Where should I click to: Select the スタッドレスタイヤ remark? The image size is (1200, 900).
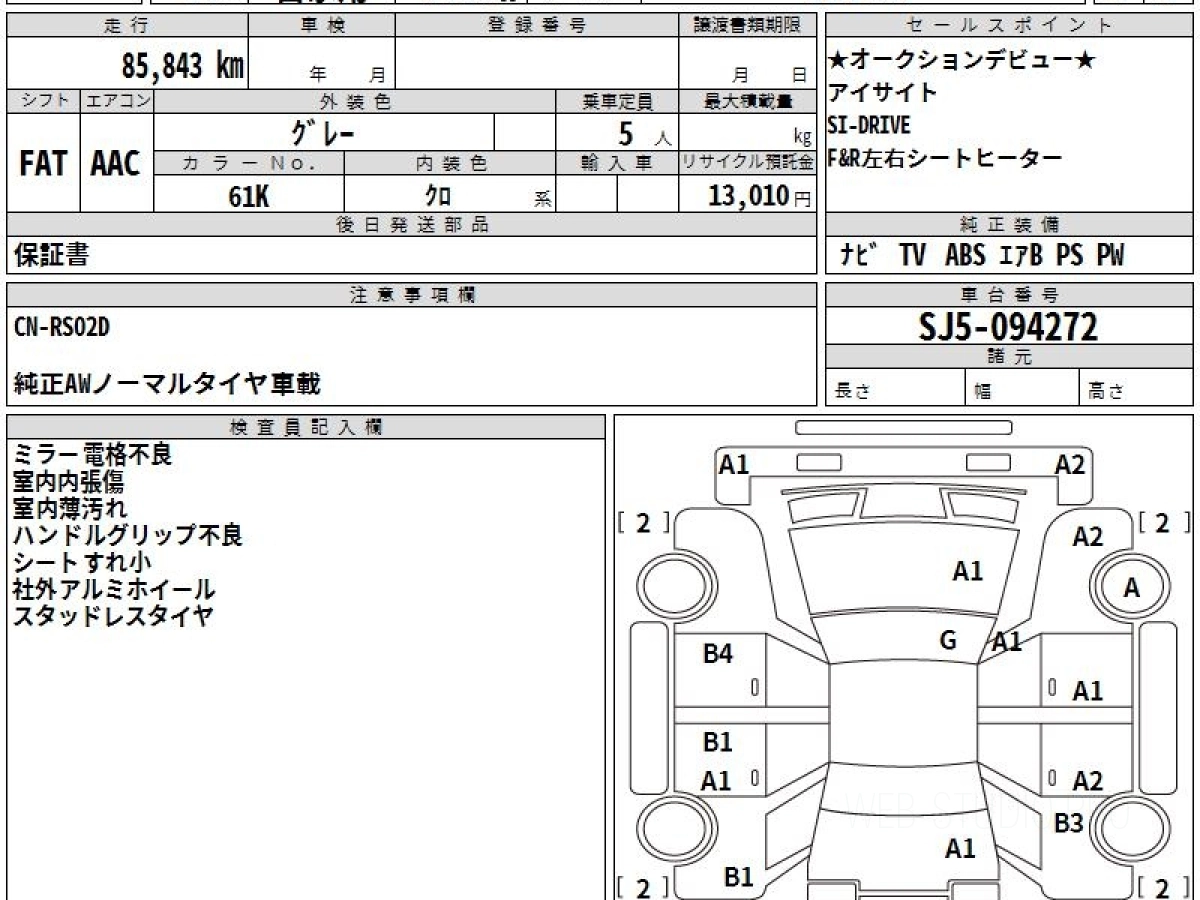tap(113, 616)
